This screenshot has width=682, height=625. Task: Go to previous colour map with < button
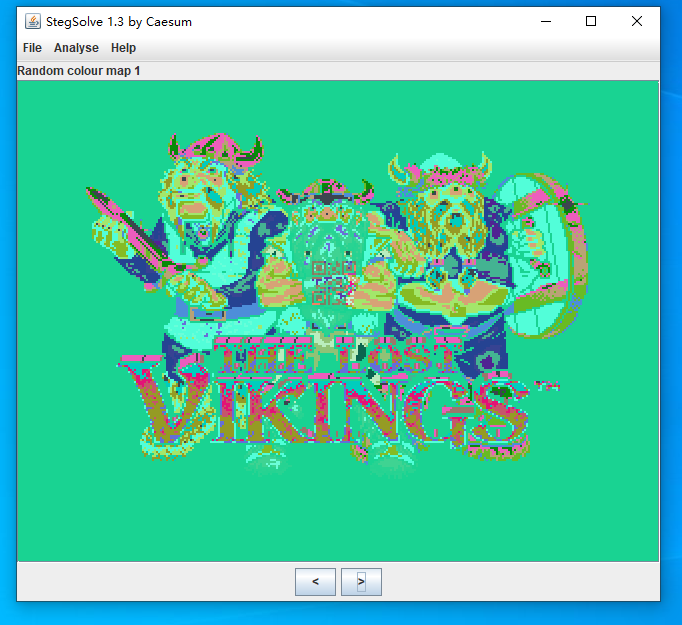pyautogui.click(x=315, y=582)
